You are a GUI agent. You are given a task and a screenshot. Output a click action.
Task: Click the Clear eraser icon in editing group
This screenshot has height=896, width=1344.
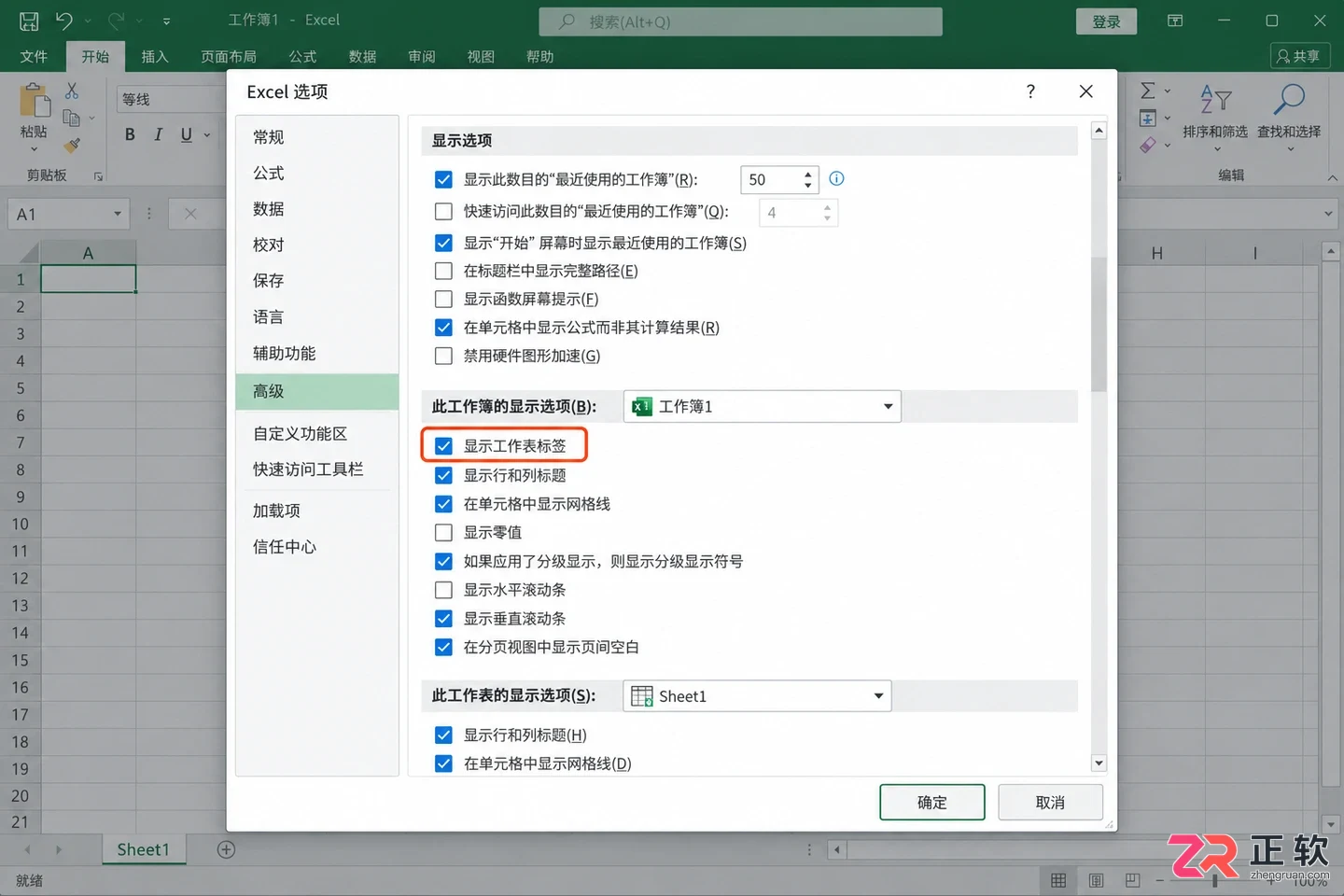tap(1148, 145)
